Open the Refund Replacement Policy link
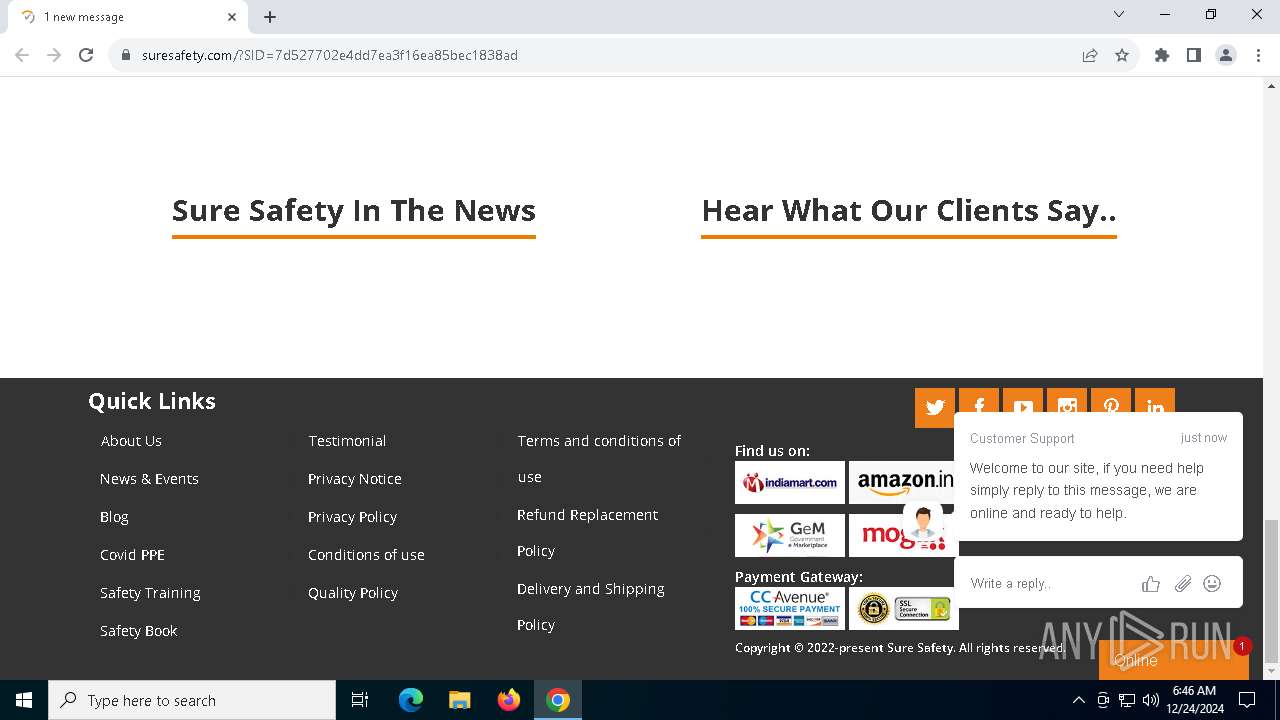 coord(587,533)
